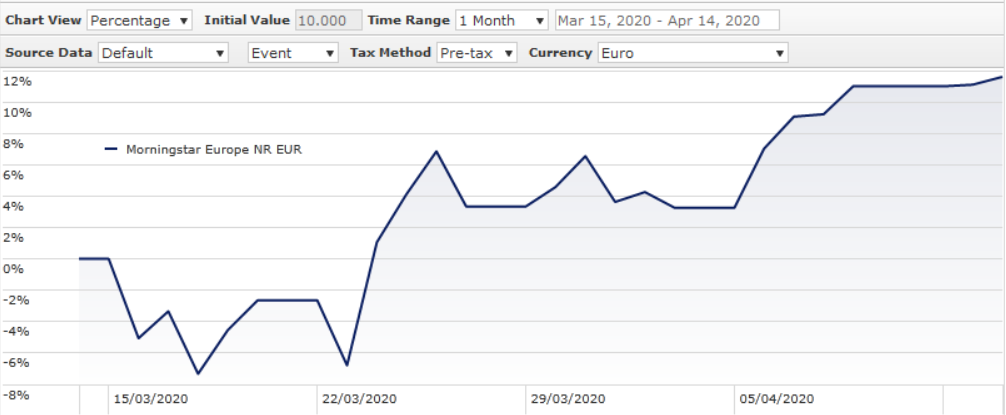The width and height of the screenshot is (1006, 415).
Task: Click the 15/03/2020 x-axis date label
Action: pyautogui.click(x=151, y=398)
